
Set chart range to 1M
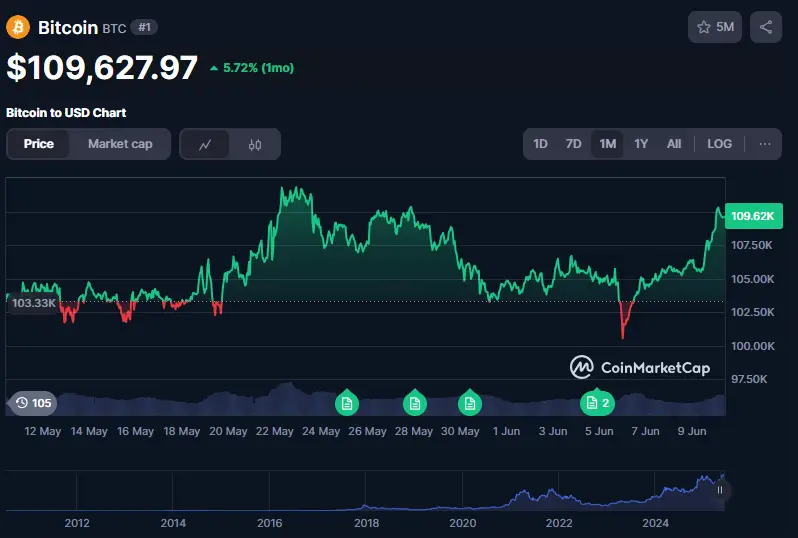tap(608, 144)
